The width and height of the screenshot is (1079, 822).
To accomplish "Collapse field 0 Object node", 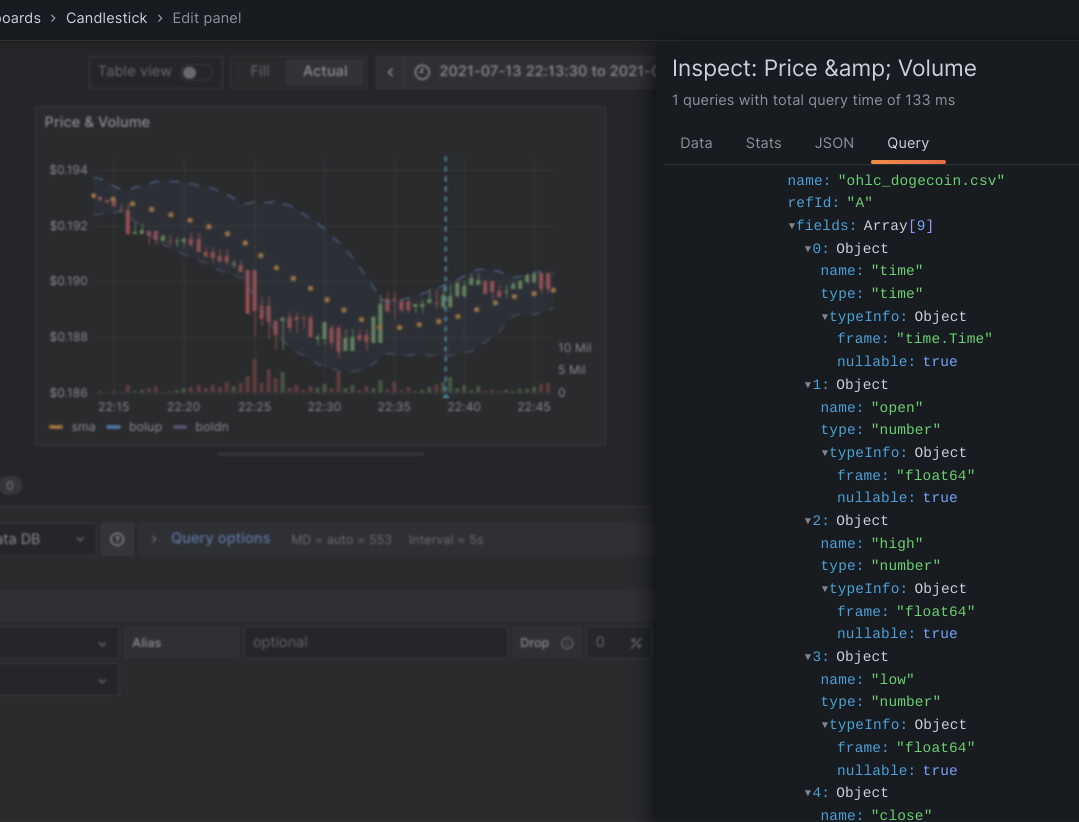I will pyautogui.click(x=809, y=248).
